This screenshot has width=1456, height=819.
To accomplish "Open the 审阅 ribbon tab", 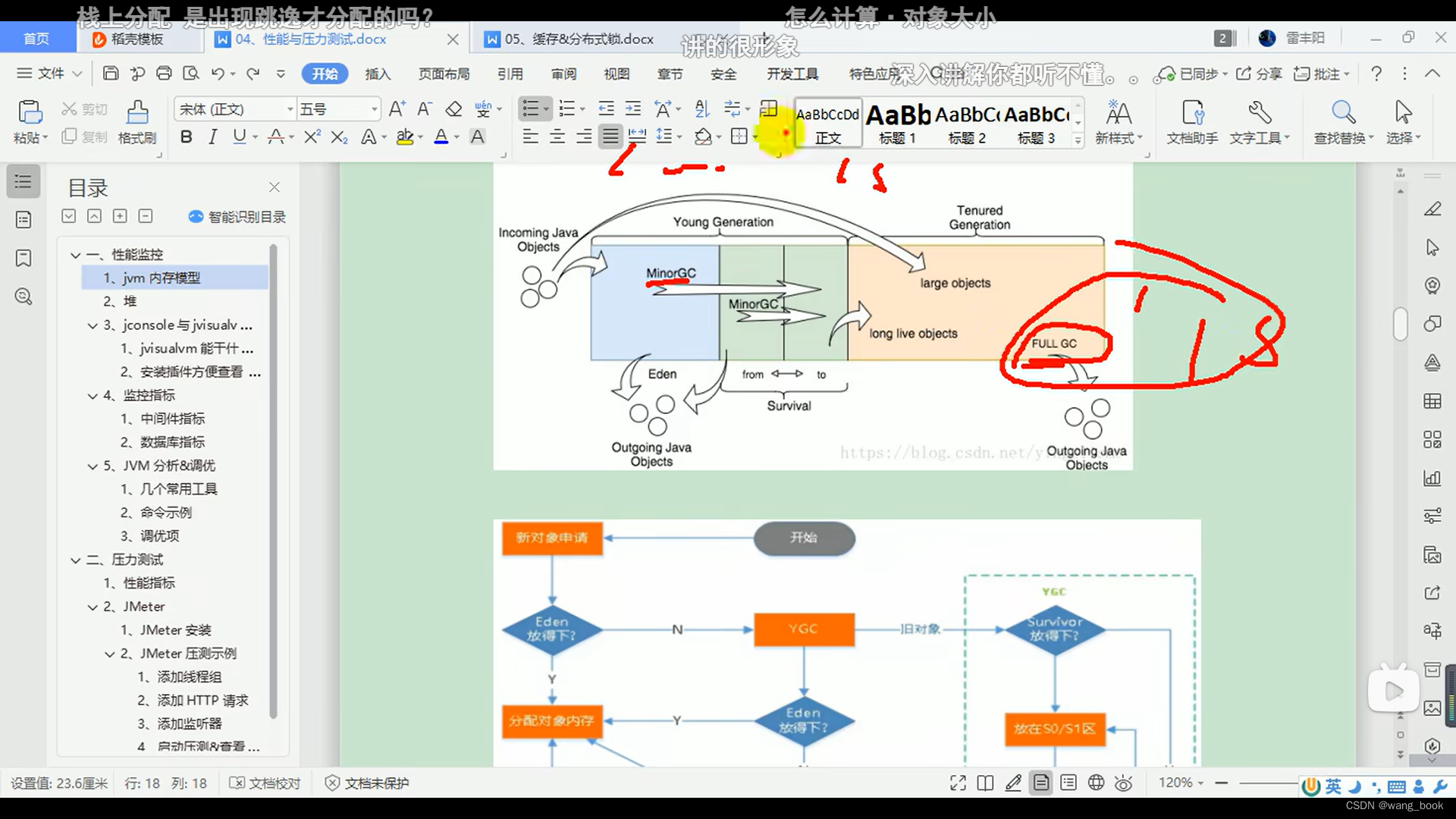I will coord(563,74).
